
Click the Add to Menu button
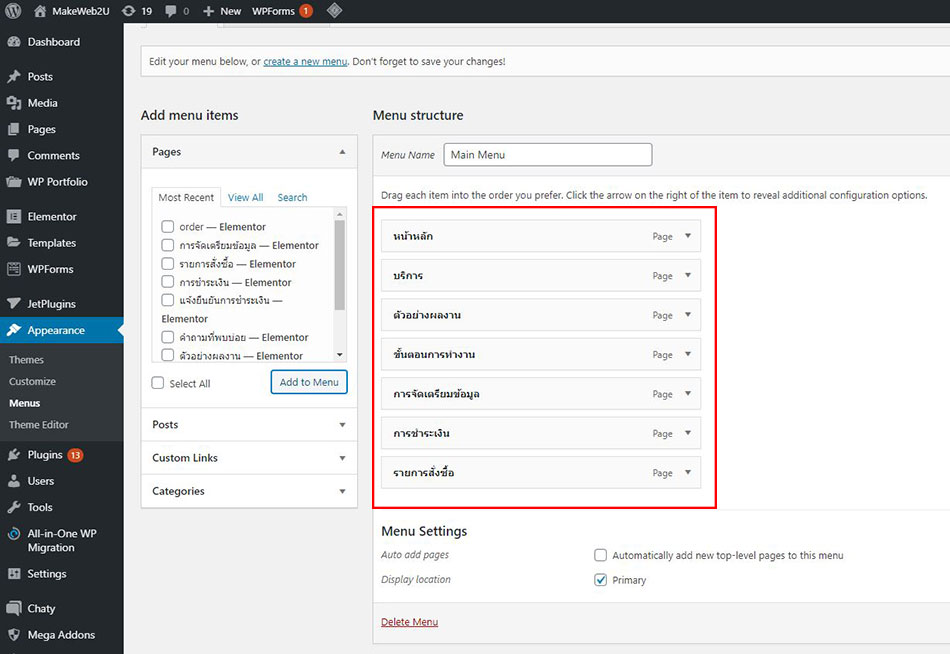click(x=309, y=382)
